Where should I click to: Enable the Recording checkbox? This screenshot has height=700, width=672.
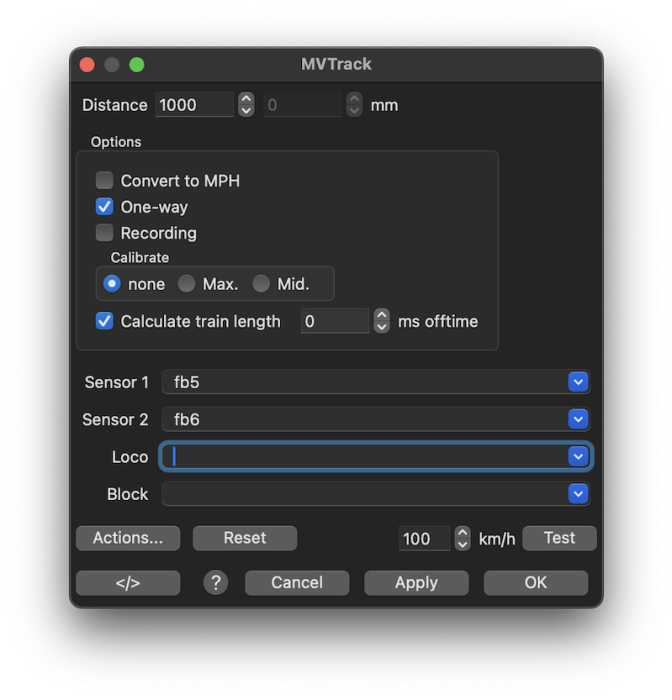pos(105,233)
